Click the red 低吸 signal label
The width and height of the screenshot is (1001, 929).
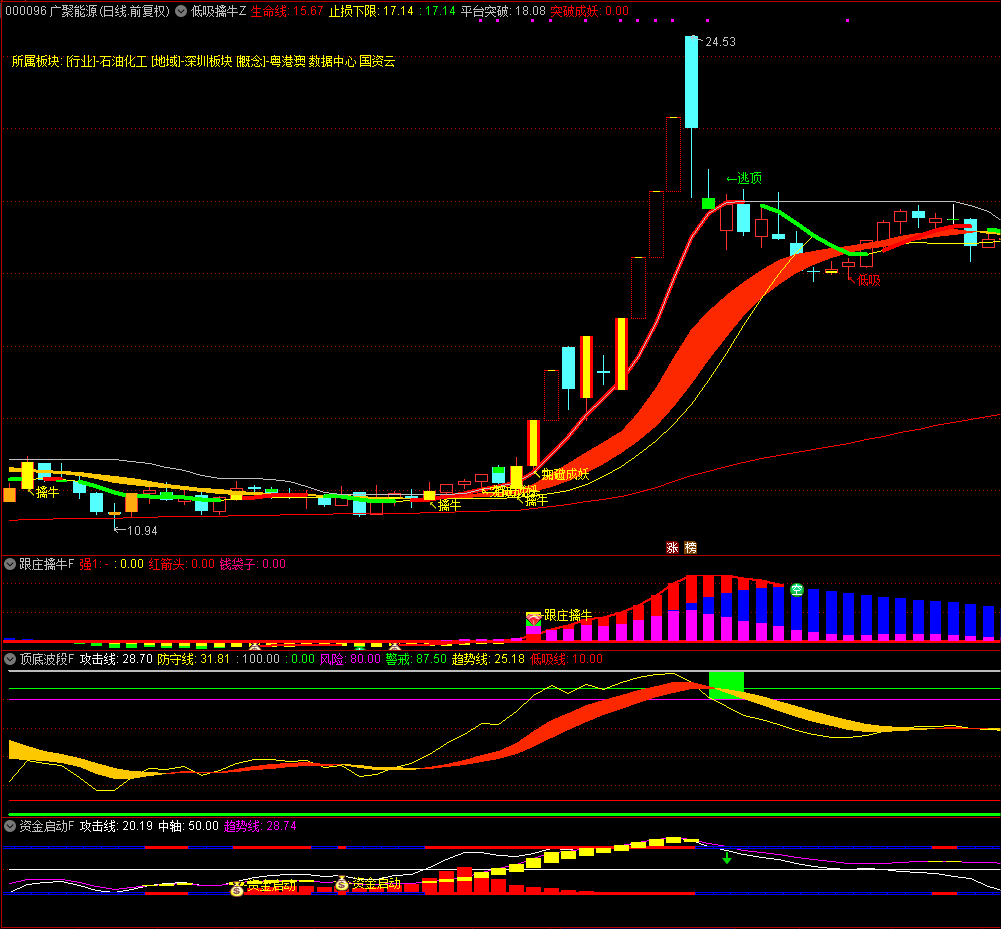(x=868, y=280)
